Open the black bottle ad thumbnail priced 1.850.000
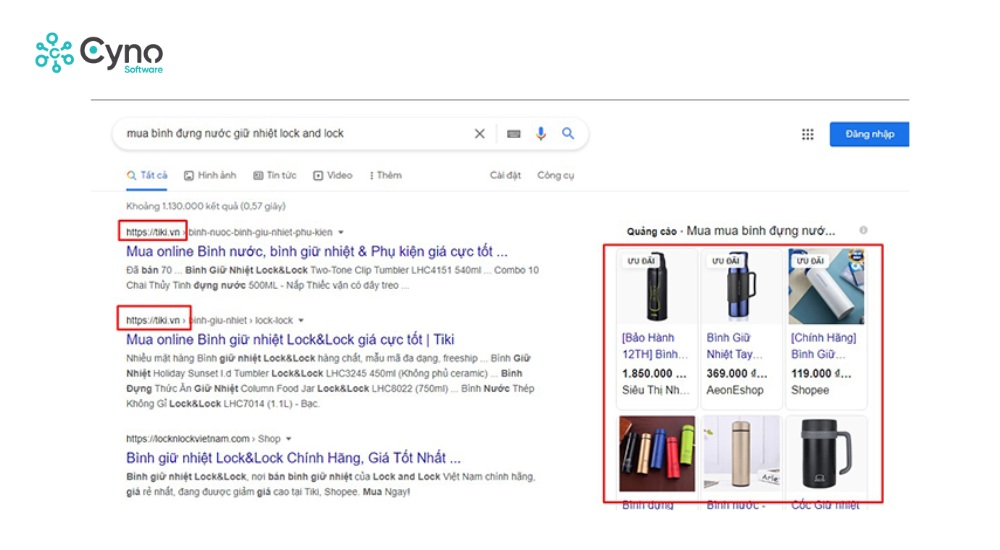1000x550 pixels. pos(657,286)
